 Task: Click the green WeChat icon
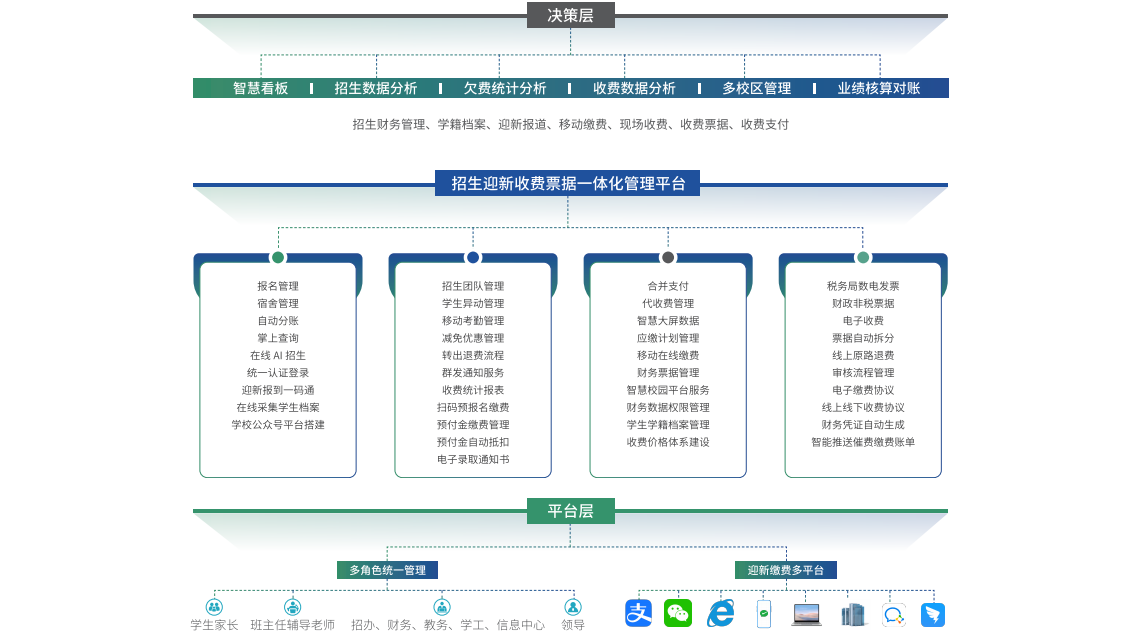tap(678, 613)
